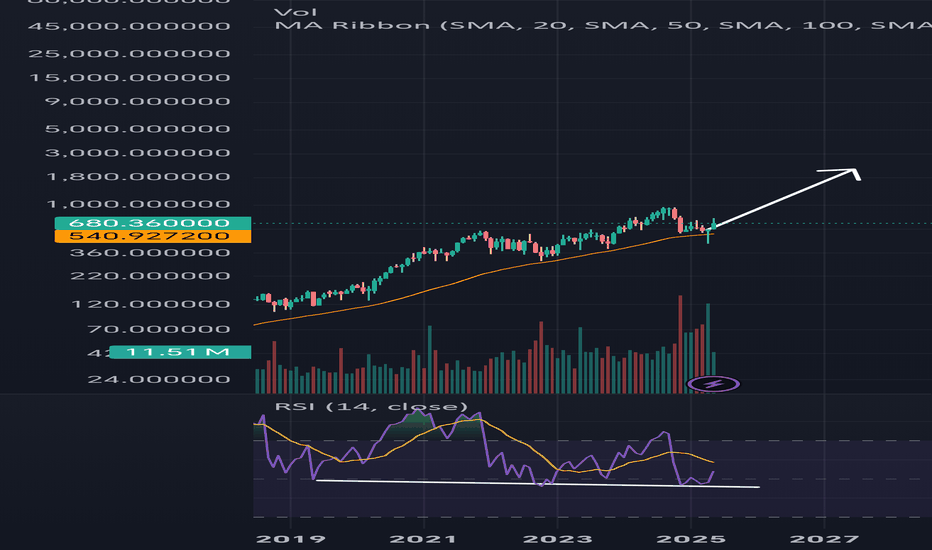Click the orange 540.927200 price label
932x550 pixels.
(153, 236)
